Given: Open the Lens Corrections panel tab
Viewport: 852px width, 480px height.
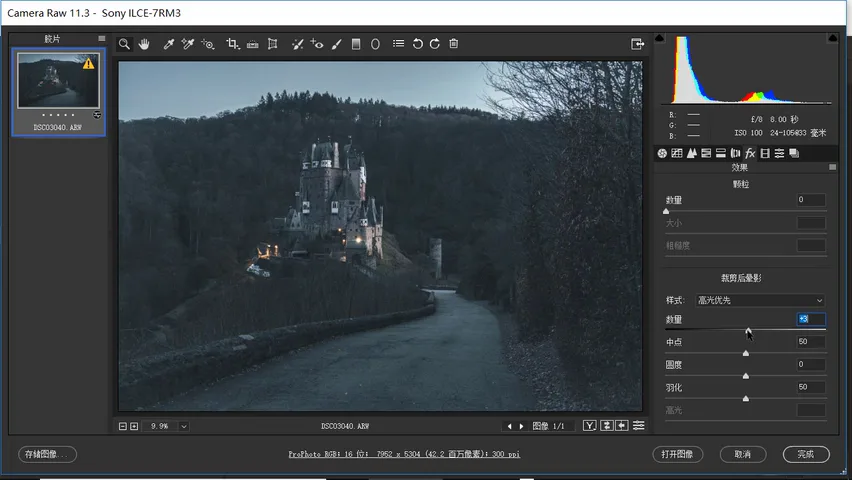Looking at the screenshot, I should pyautogui.click(x=735, y=153).
